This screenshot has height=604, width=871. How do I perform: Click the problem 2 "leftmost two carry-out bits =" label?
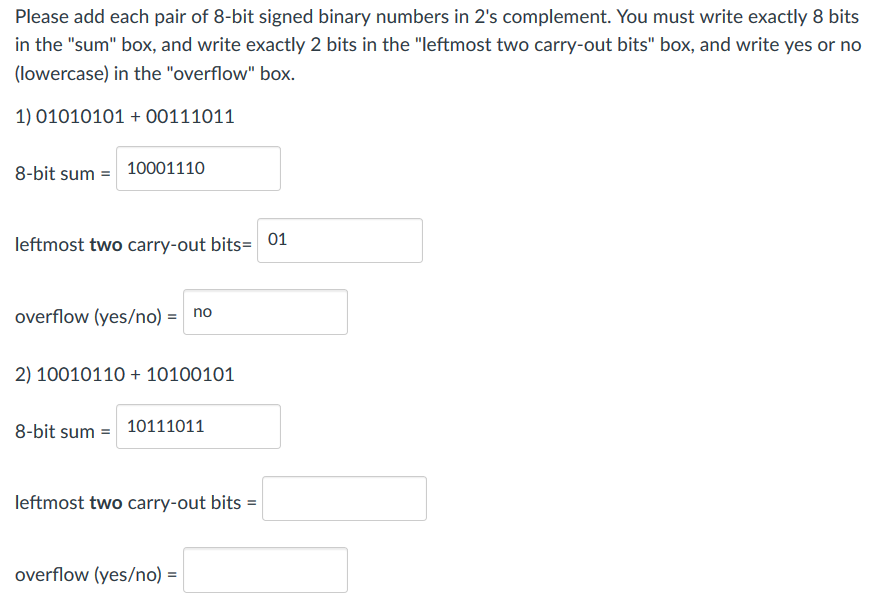tap(136, 502)
